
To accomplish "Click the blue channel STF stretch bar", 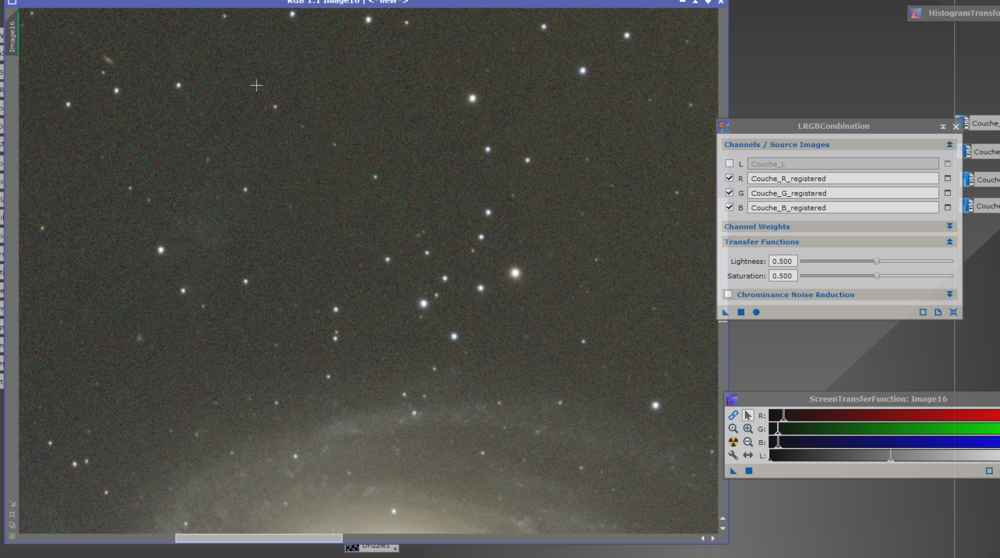I will (x=884, y=442).
